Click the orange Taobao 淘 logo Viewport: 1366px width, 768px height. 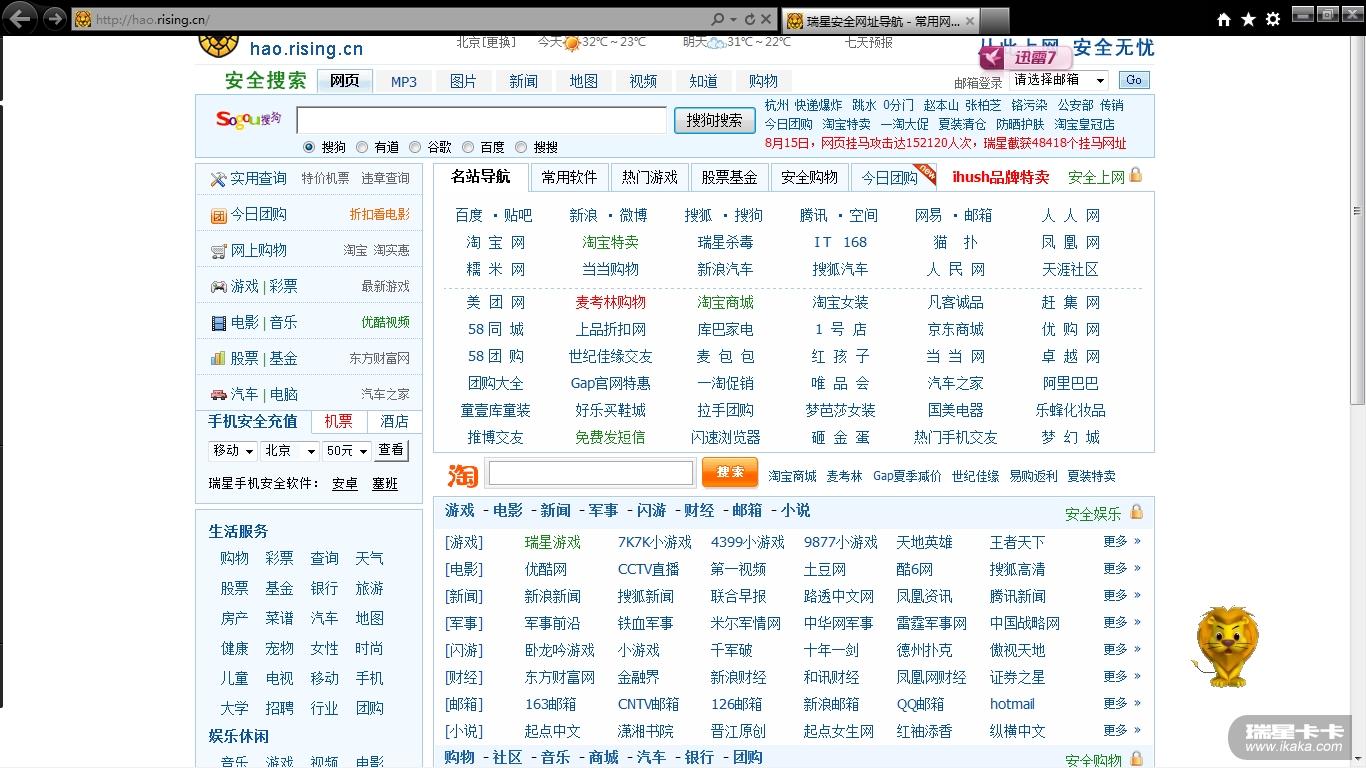click(x=462, y=474)
